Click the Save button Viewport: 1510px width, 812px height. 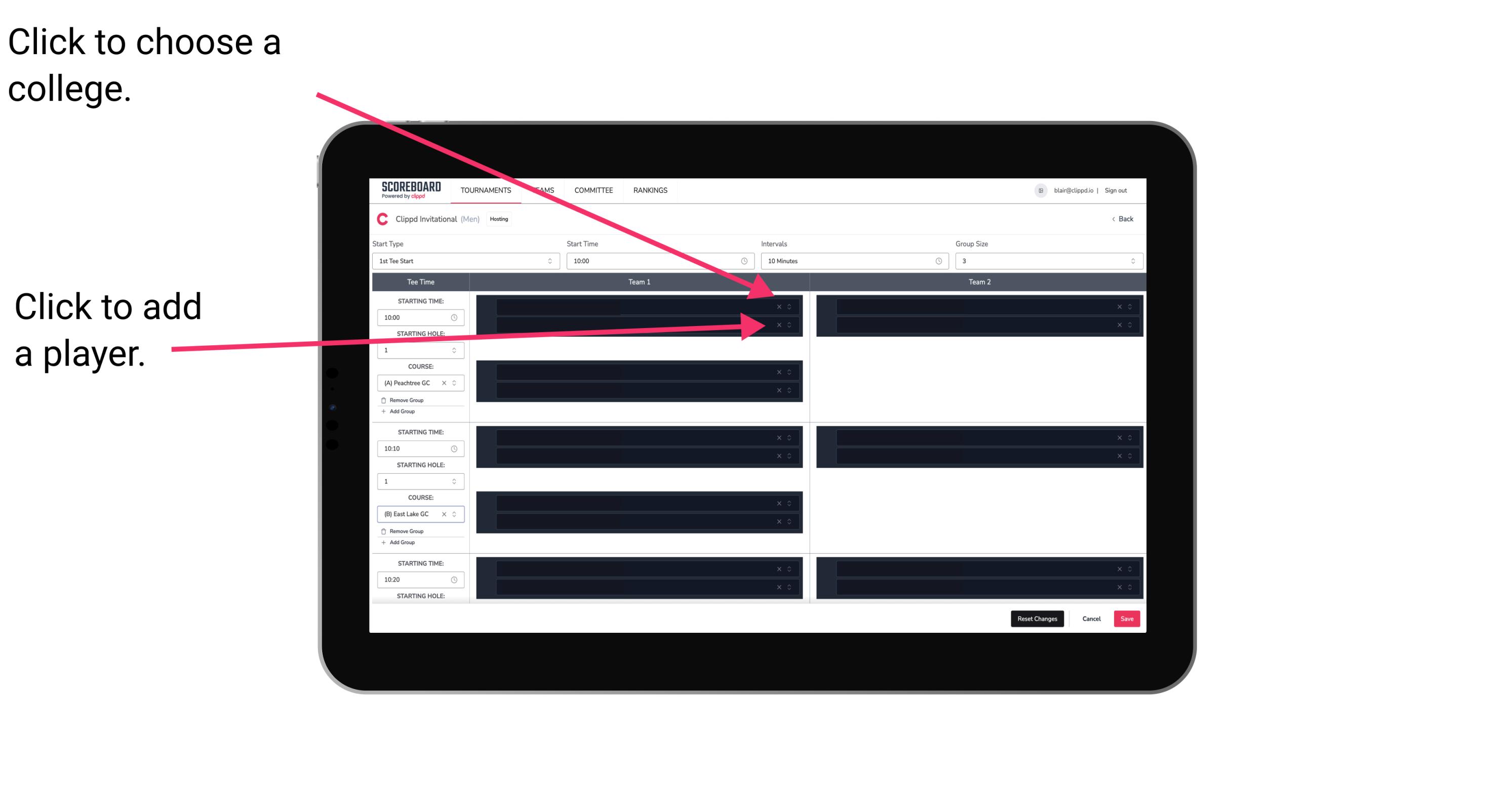pos(1127,618)
